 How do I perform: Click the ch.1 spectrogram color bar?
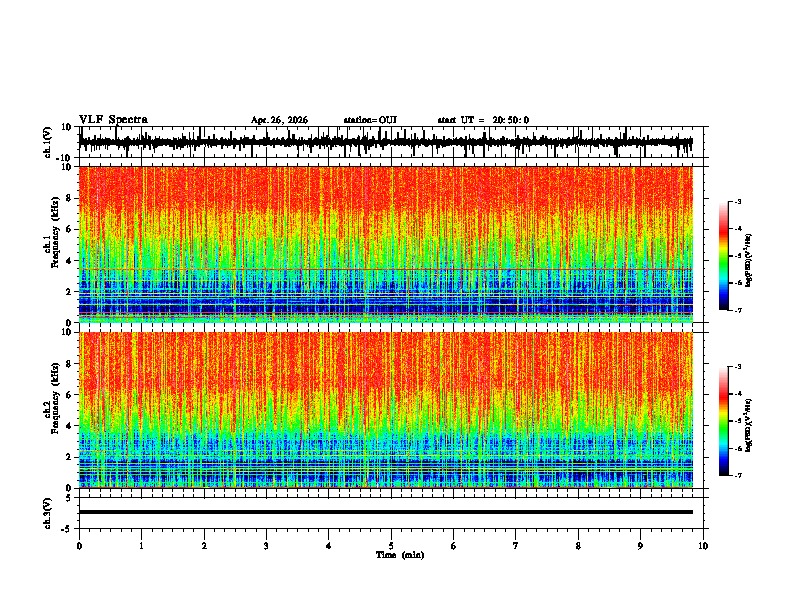pos(723,256)
